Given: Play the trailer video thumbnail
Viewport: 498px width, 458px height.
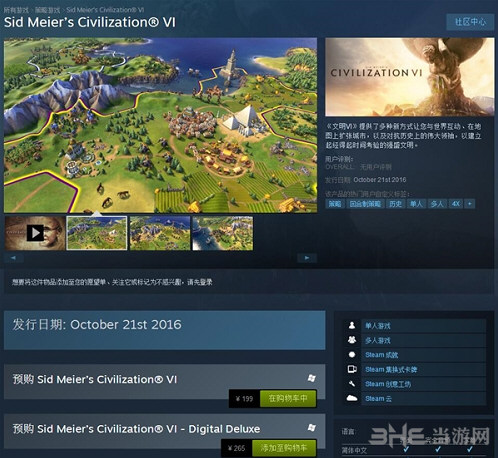Looking at the screenshot, I should pyautogui.click(x=35, y=233).
